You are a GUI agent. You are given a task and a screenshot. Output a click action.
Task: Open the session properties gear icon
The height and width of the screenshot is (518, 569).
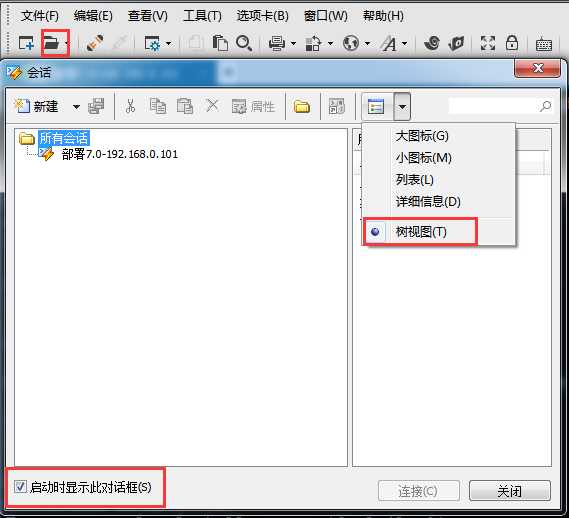click(152, 43)
